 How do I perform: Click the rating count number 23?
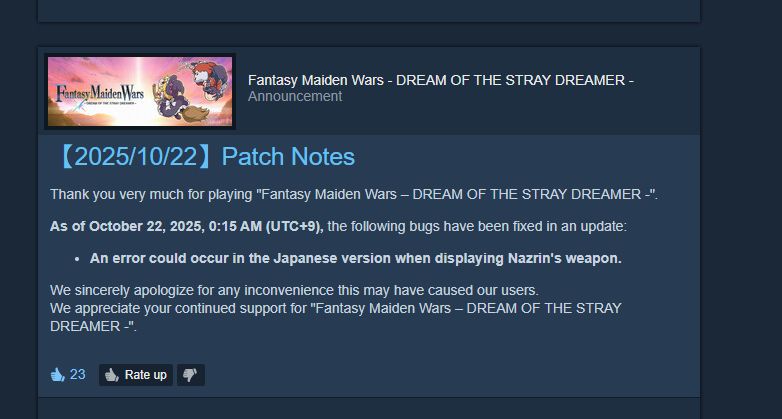tap(77, 375)
